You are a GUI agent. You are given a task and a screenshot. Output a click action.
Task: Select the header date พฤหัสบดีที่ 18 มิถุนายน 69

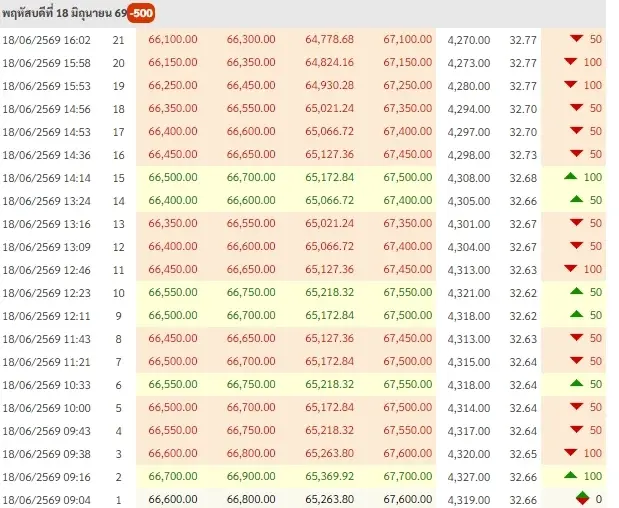coord(64,13)
